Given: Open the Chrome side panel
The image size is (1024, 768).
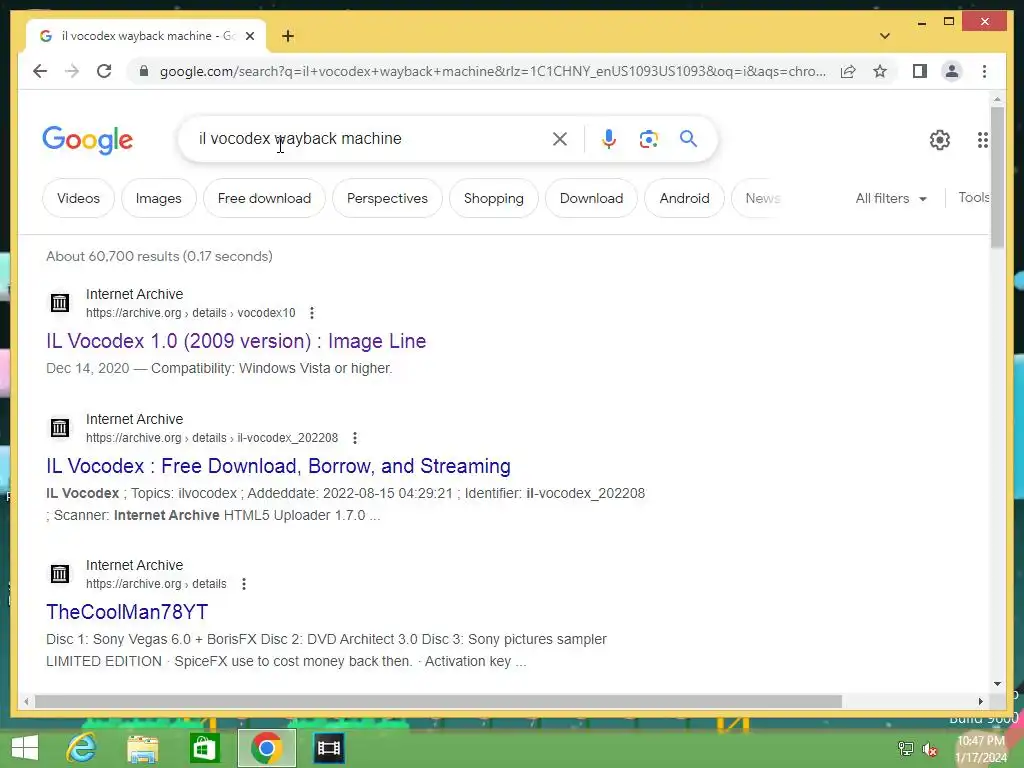Looking at the screenshot, I should pyautogui.click(x=920, y=71).
